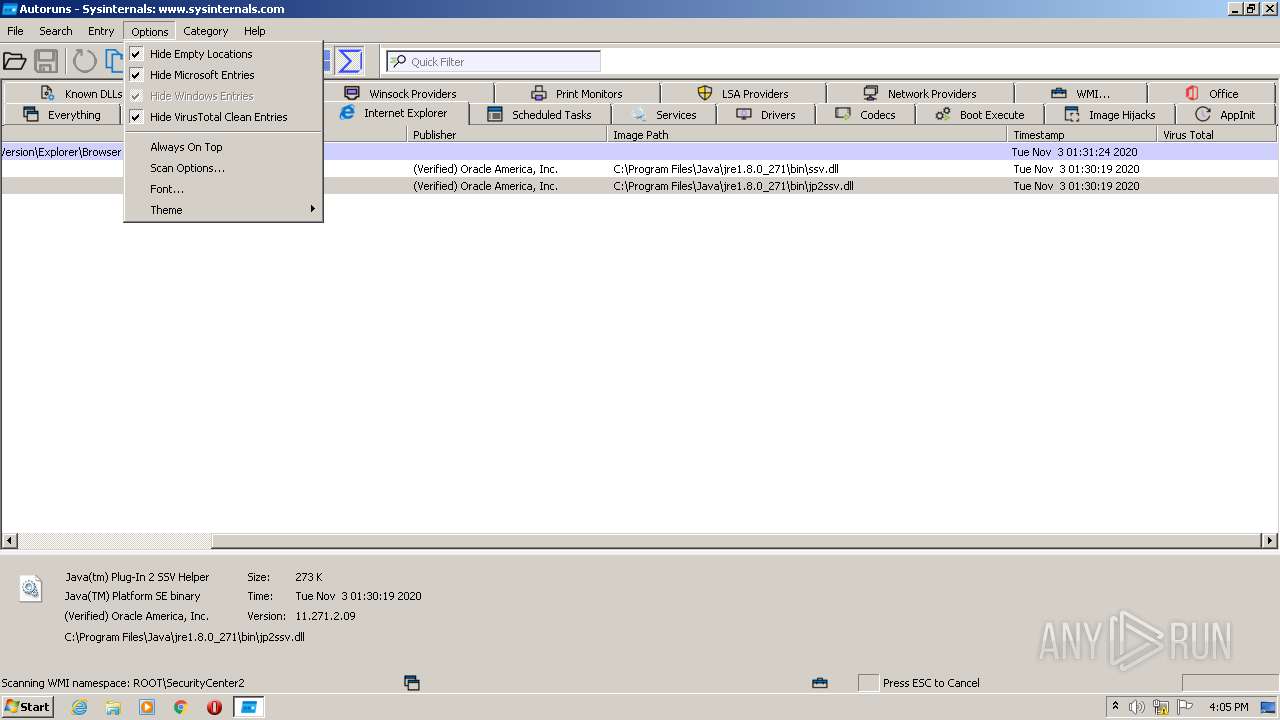The width and height of the screenshot is (1280, 720).
Task: Click the Scheduled Tasks tab icon
Action: (495, 115)
